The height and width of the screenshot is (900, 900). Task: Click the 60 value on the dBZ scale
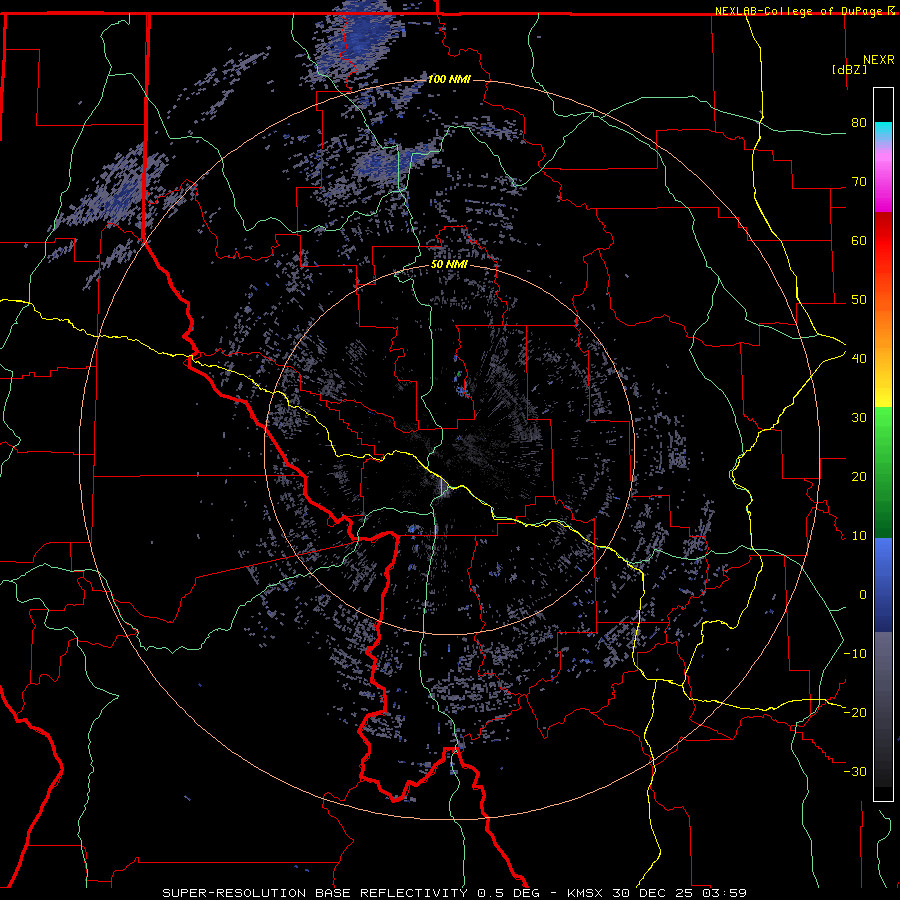point(859,240)
